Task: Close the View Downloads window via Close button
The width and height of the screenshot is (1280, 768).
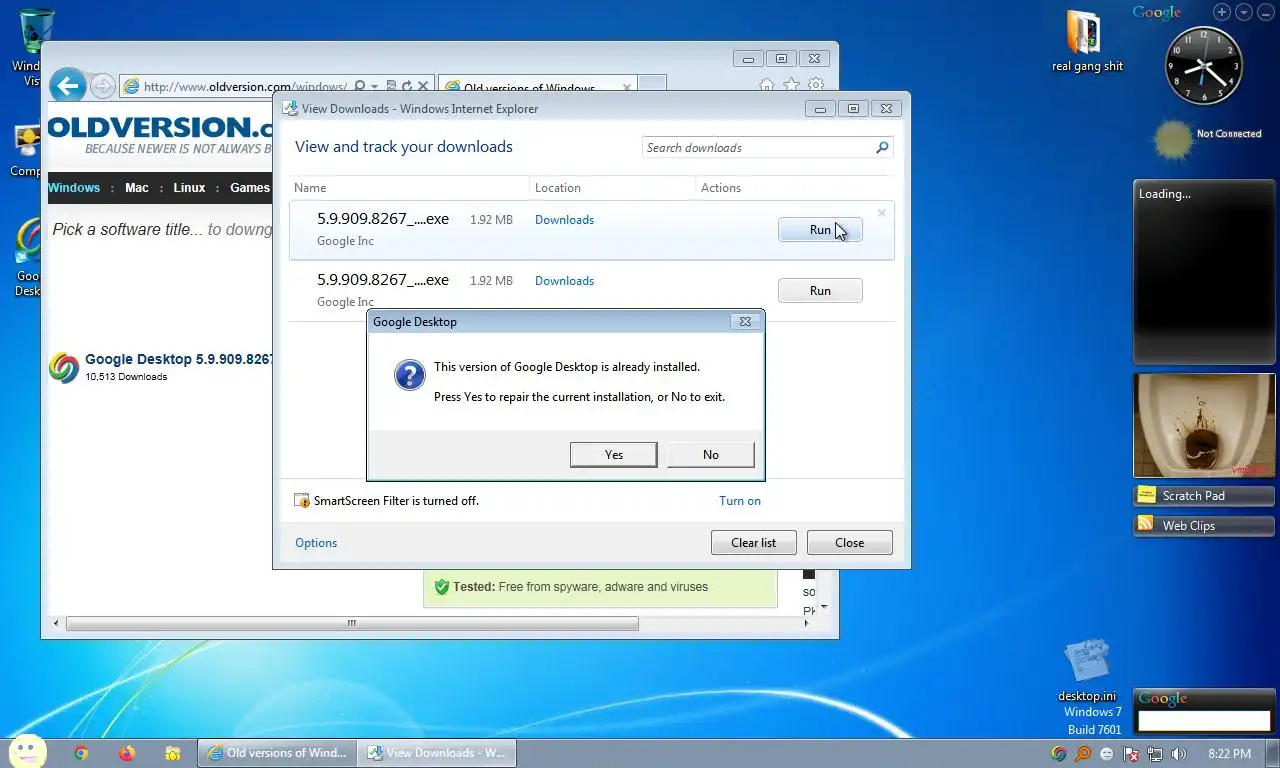Action: [x=849, y=543]
